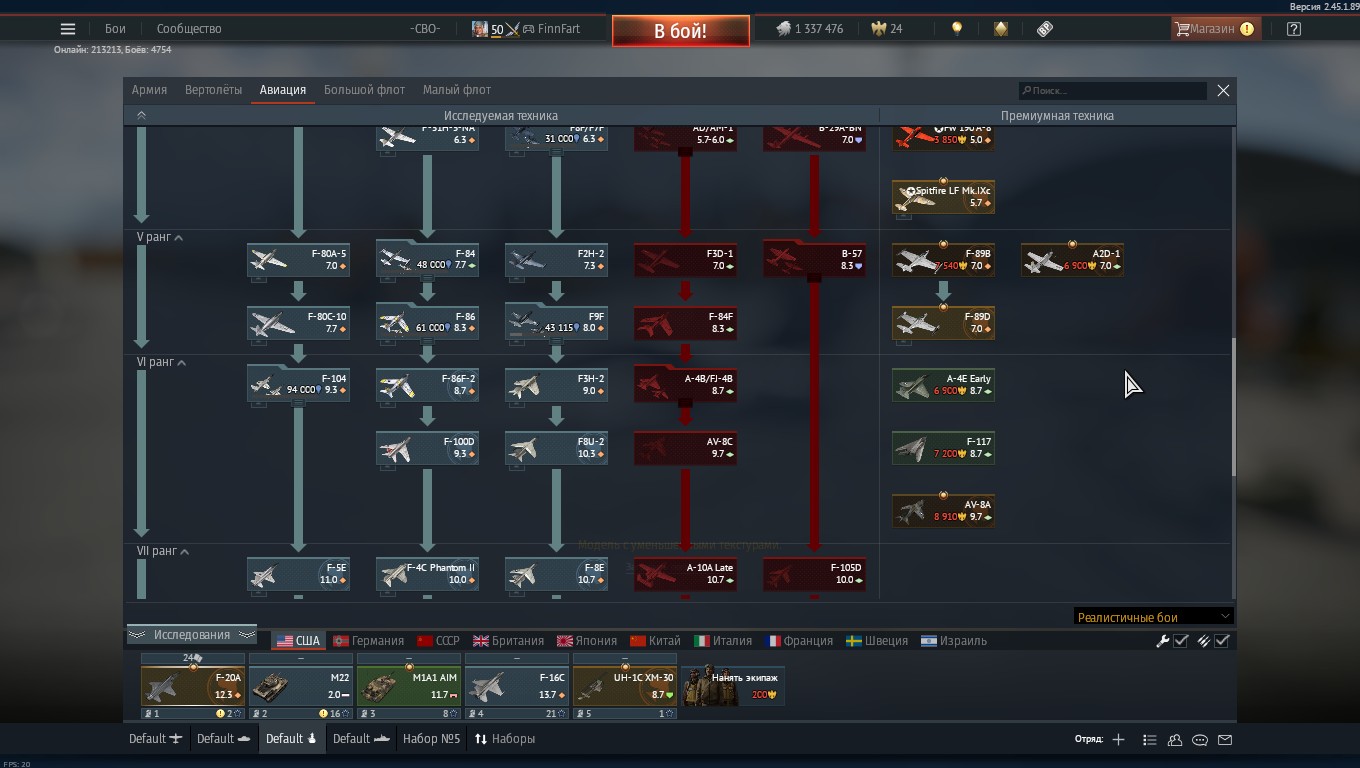1360x768 pixels.
Task: Click the silver lions currency icon
Action: click(x=784, y=29)
